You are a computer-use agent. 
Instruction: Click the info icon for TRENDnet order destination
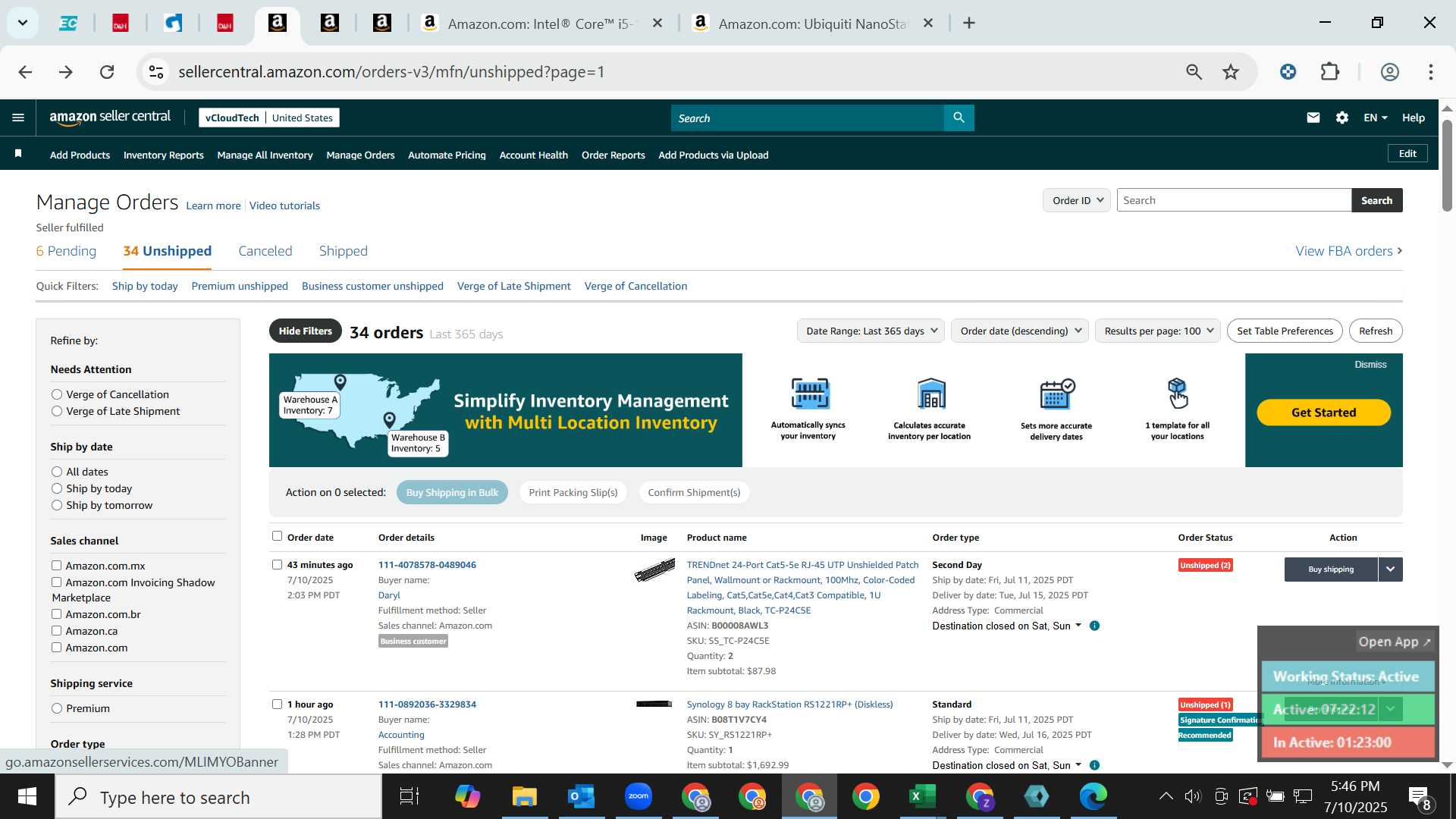pos(1094,626)
